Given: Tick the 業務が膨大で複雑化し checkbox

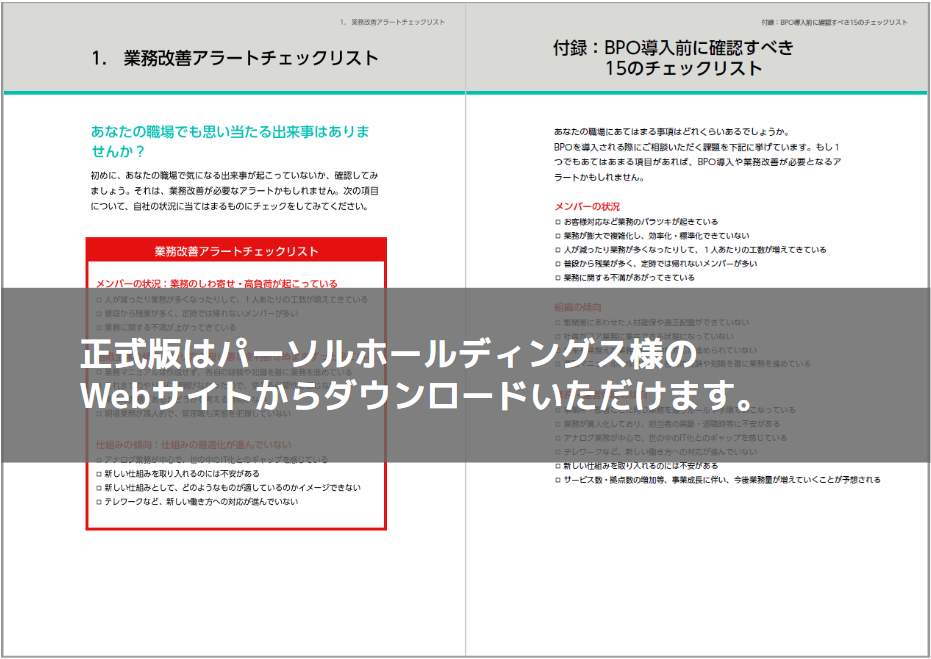Looking at the screenshot, I should 558,236.
